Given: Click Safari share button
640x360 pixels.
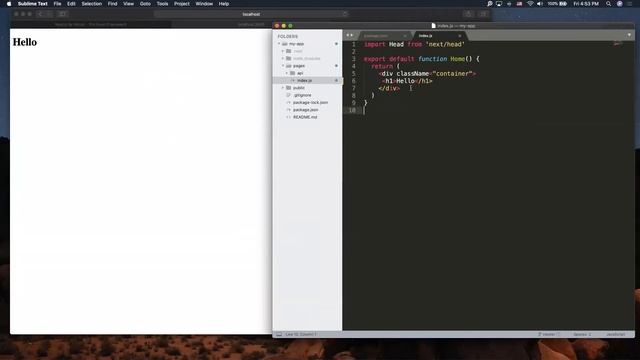Looking at the screenshot, I should click(x=468, y=14).
